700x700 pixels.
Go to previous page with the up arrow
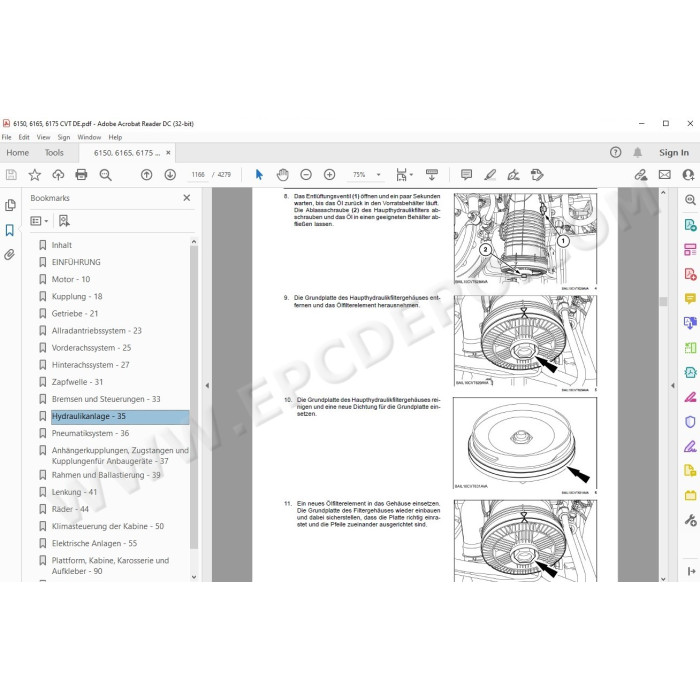[x=146, y=175]
